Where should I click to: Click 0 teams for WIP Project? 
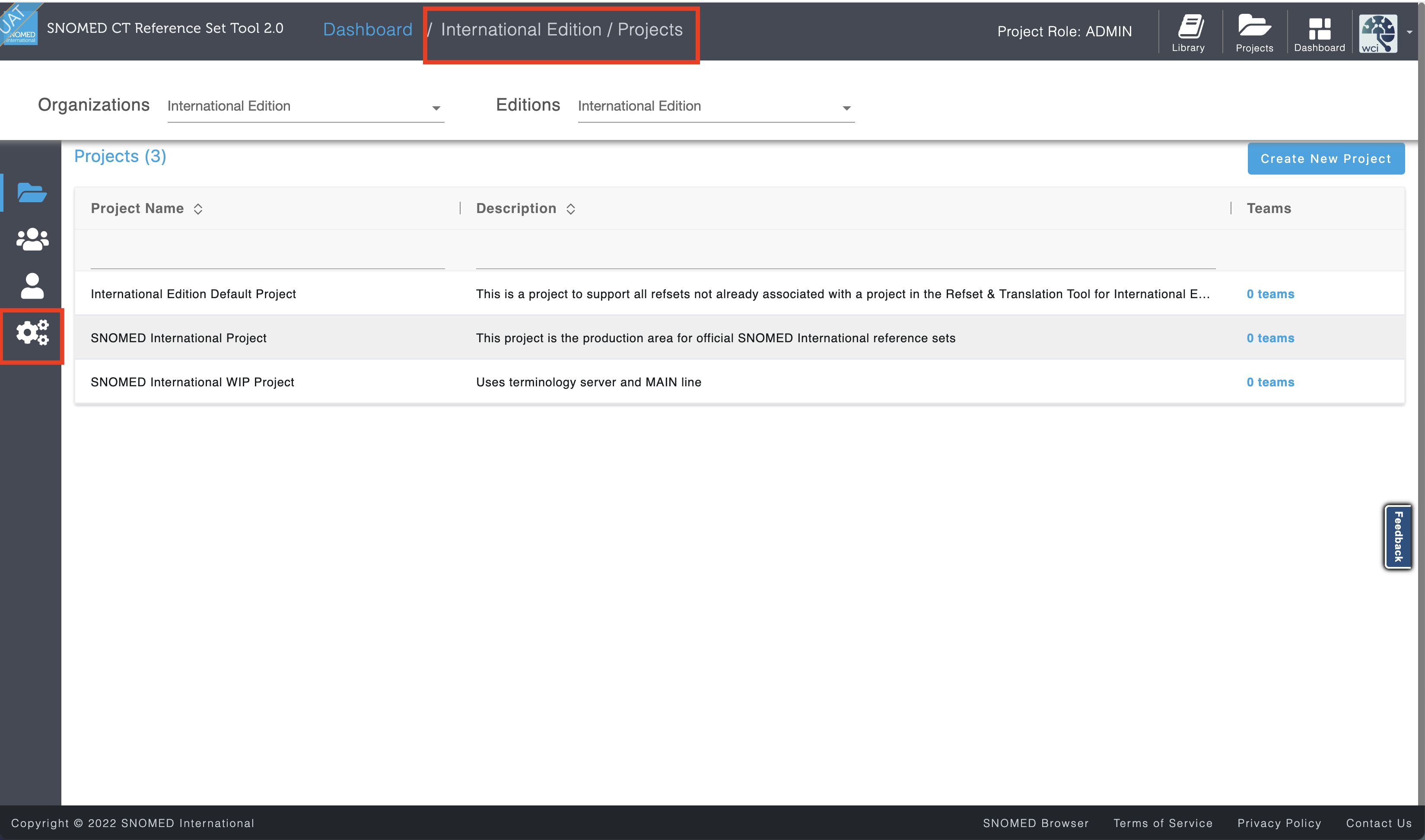[1270, 382]
